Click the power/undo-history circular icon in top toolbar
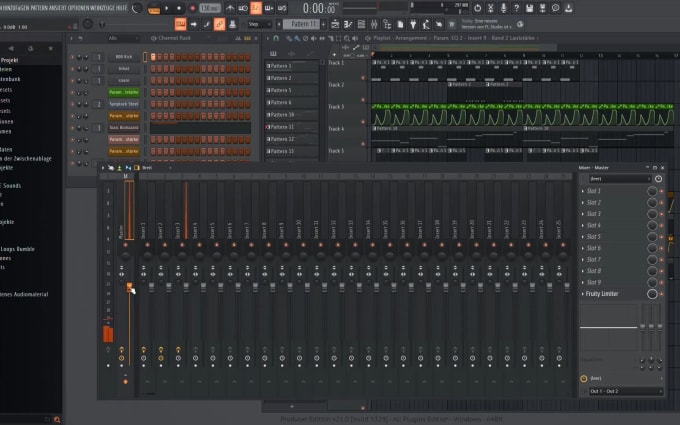680x425 pixels. (x=477, y=8)
